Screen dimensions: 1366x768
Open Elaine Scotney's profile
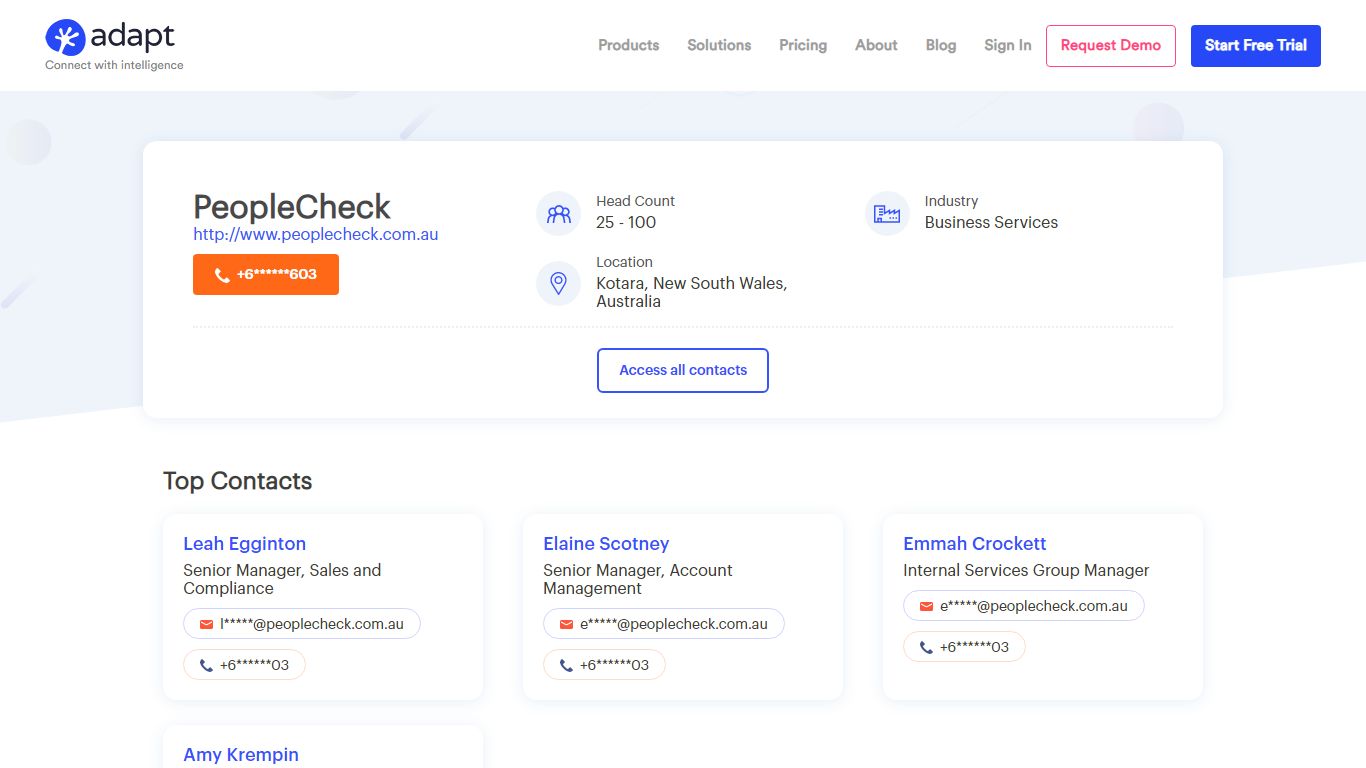click(606, 544)
